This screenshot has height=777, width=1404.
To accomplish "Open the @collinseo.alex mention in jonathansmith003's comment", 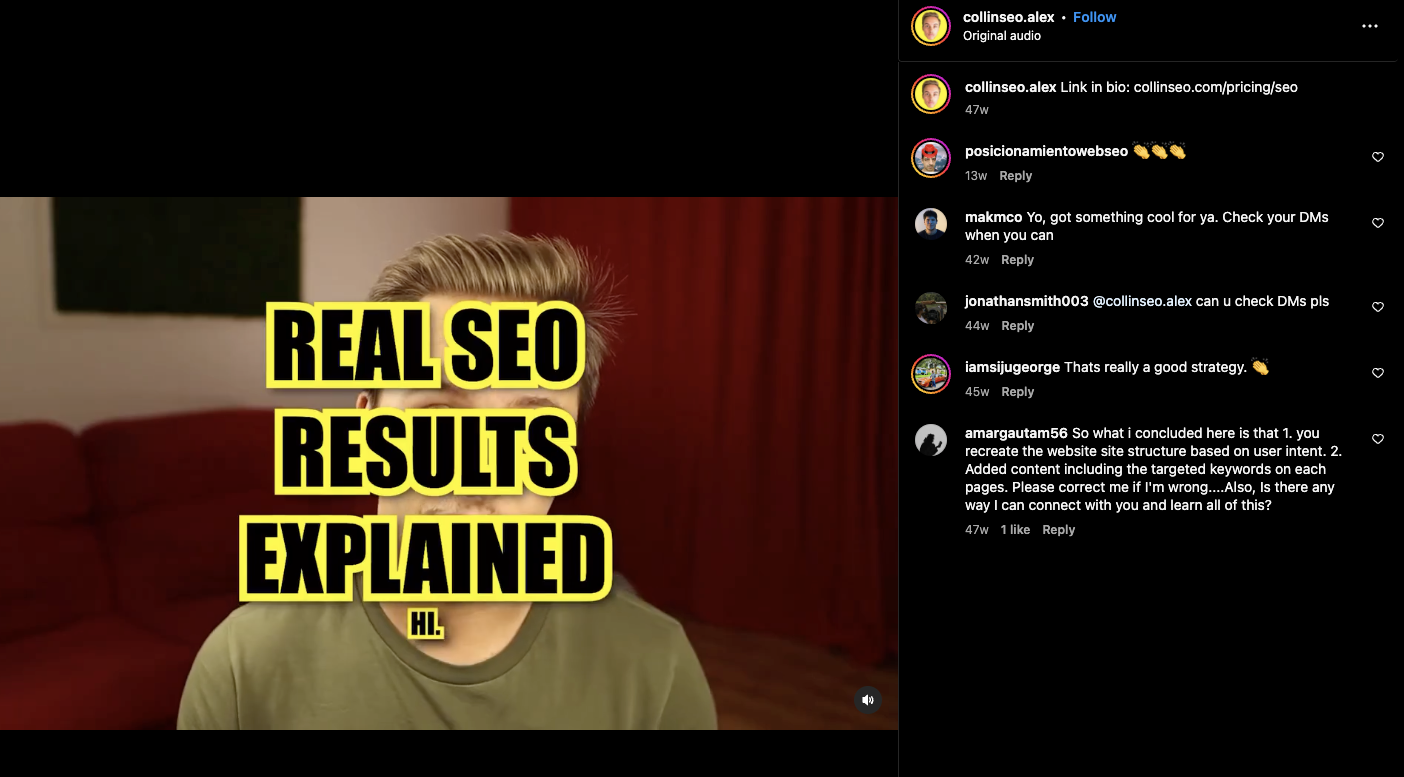I will (x=1142, y=301).
